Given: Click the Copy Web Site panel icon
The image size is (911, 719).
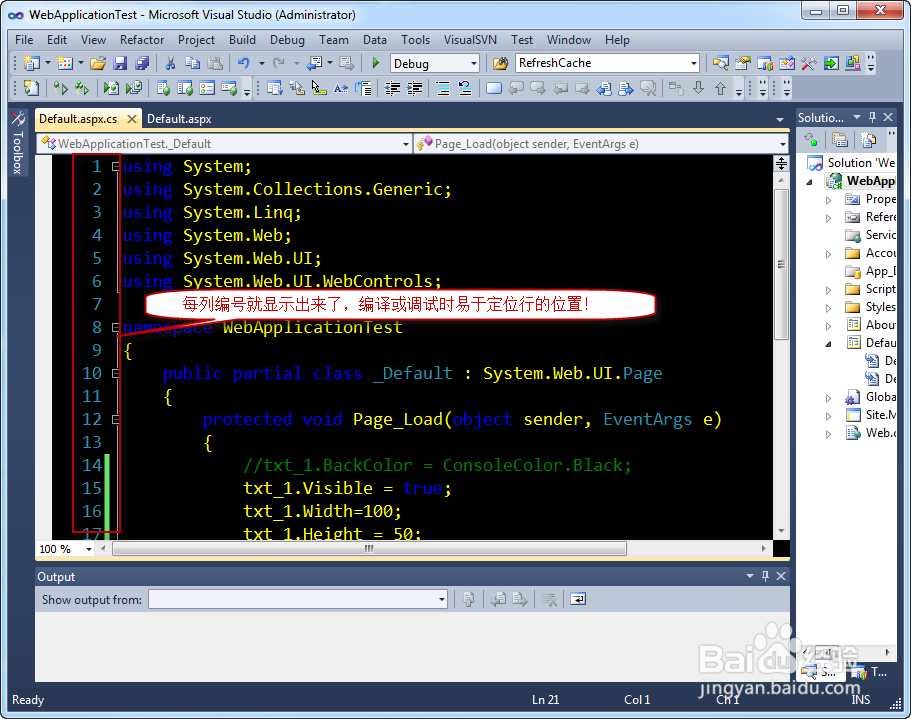Looking at the screenshot, I should pyautogui.click(x=868, y=139).
